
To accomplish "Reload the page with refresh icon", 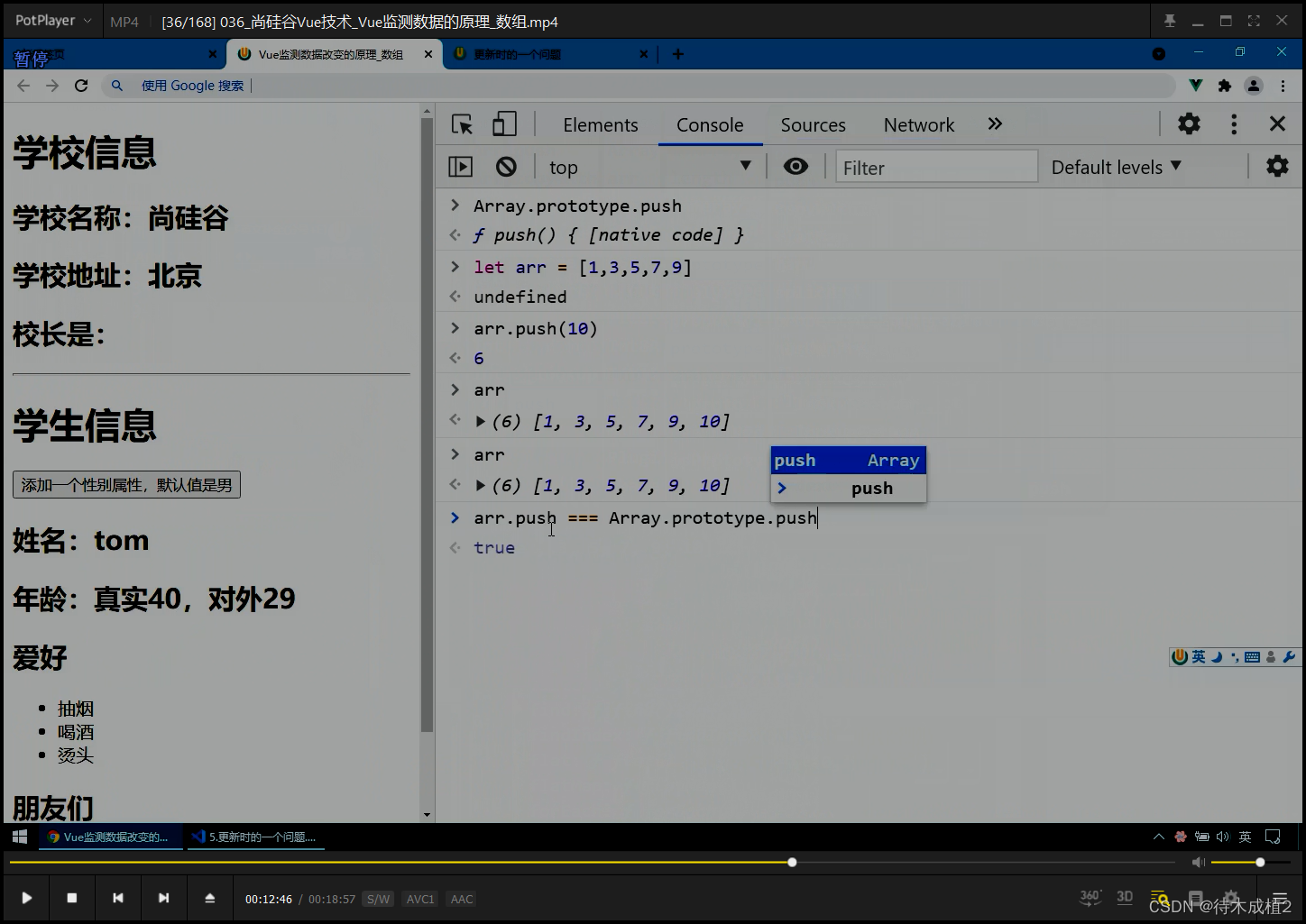I will (x=81, y=86).
